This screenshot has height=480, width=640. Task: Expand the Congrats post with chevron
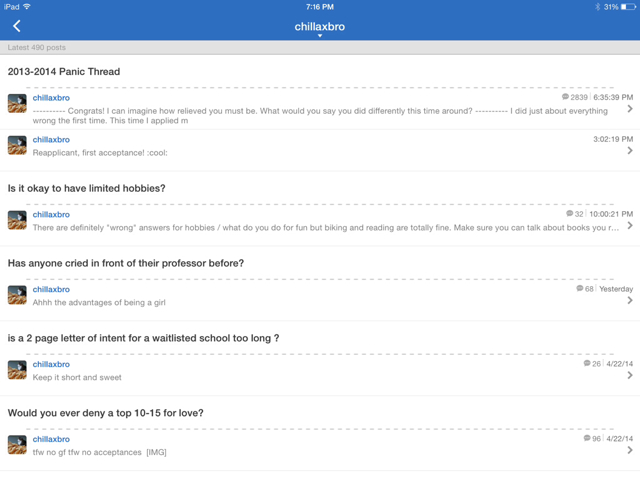click(x=630, y=109)
